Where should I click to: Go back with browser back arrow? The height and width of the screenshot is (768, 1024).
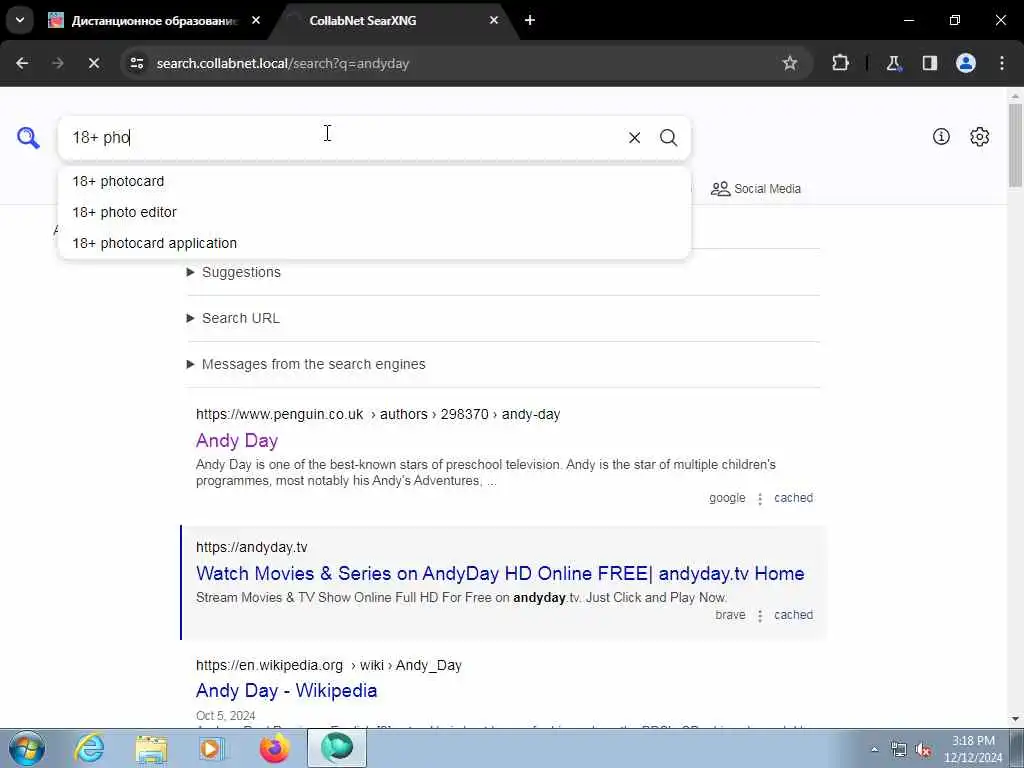point(22,63)
